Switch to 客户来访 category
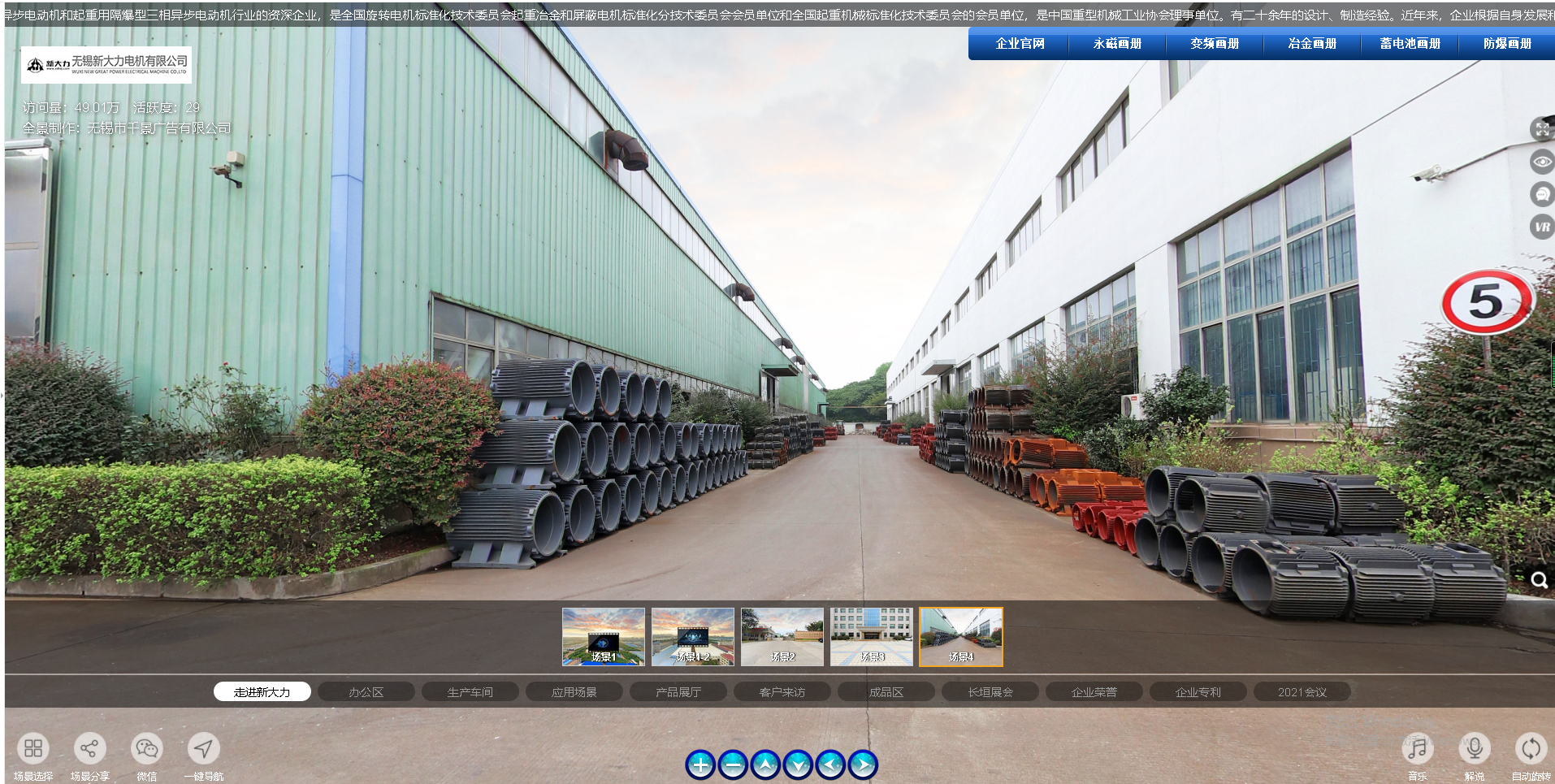Image resolution: width=1555 pixels, height=784 pixels. (x=782, y=691)
